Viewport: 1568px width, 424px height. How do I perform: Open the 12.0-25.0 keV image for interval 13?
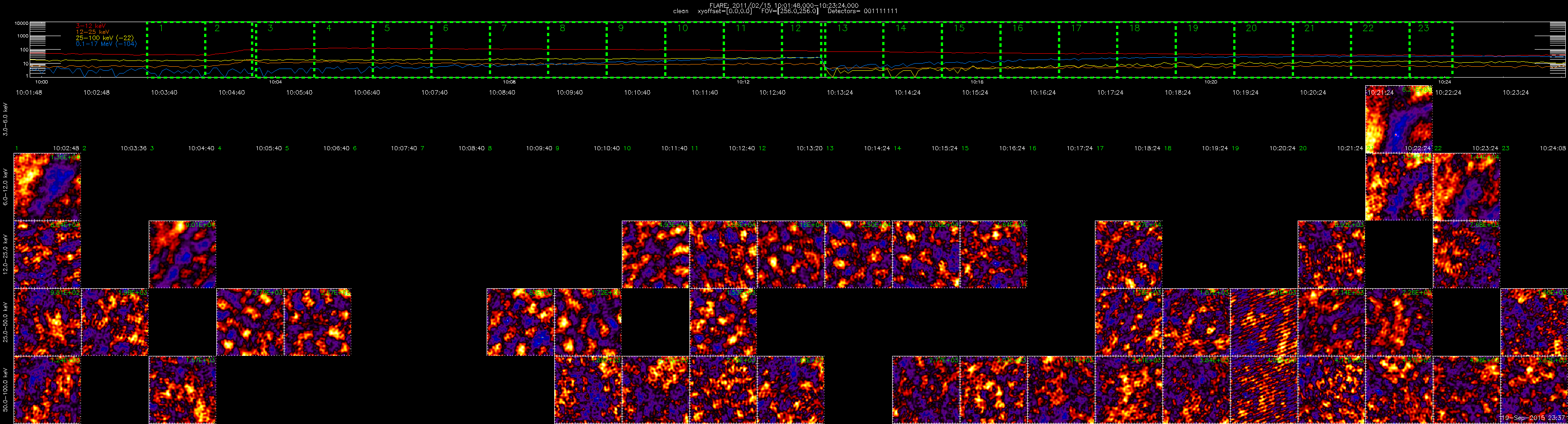tap(857, 255)
